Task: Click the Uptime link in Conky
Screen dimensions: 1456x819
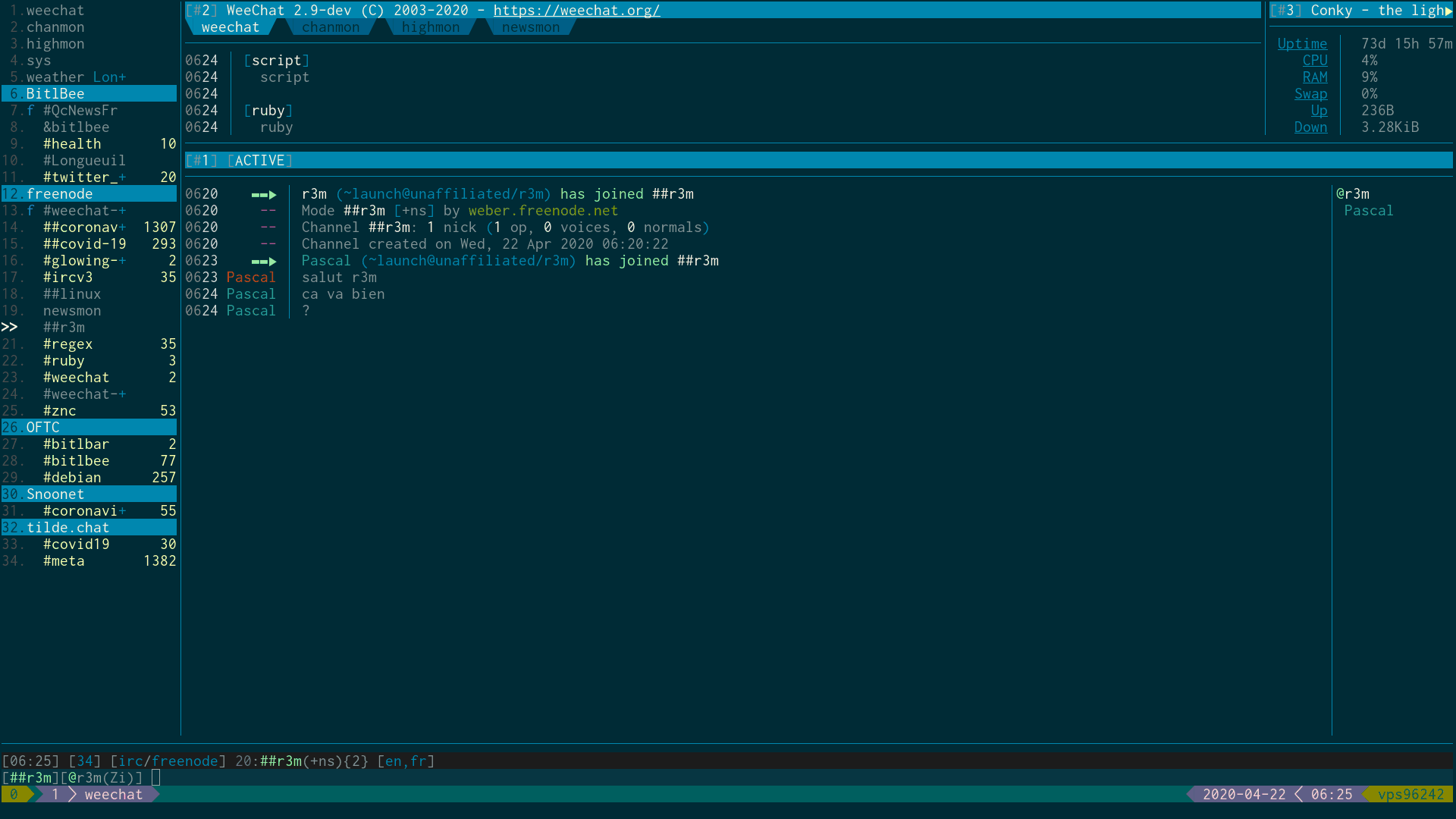Action: point(1301,44)
